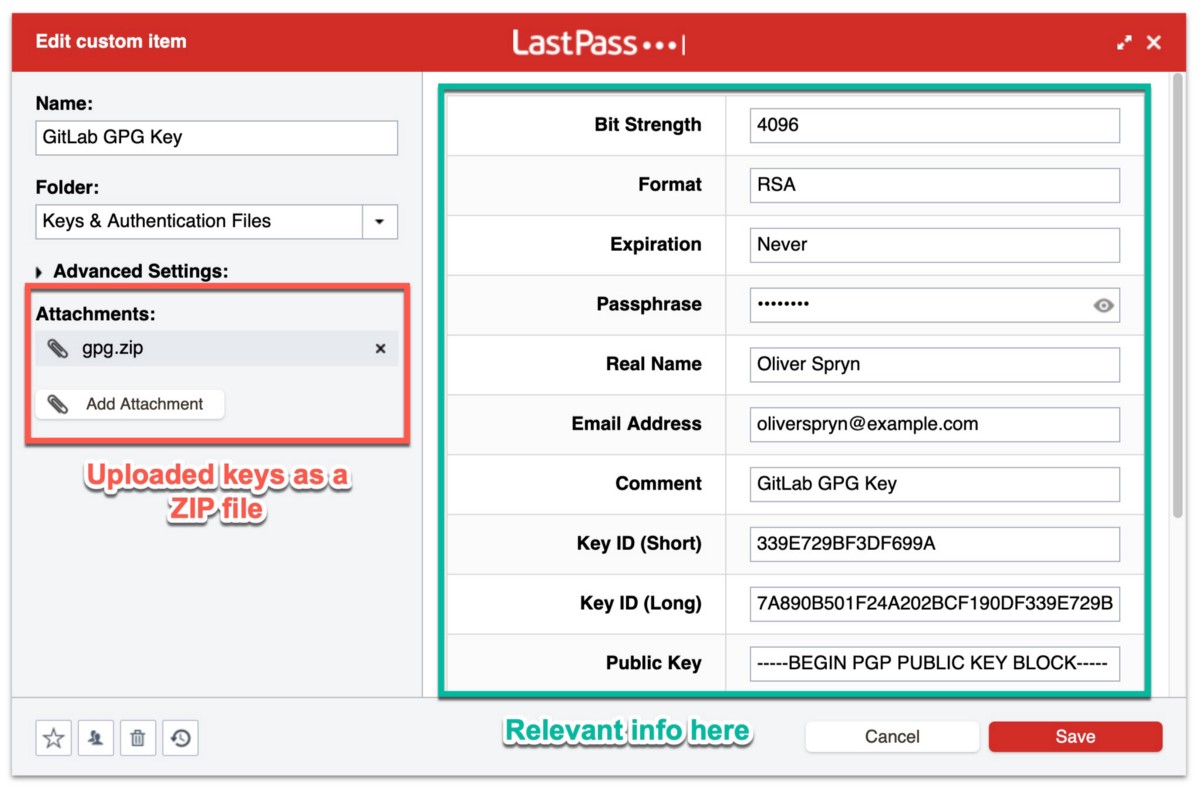The image size is (1200, 787).
Task: Open the share item icon
Action: [96, 738]
